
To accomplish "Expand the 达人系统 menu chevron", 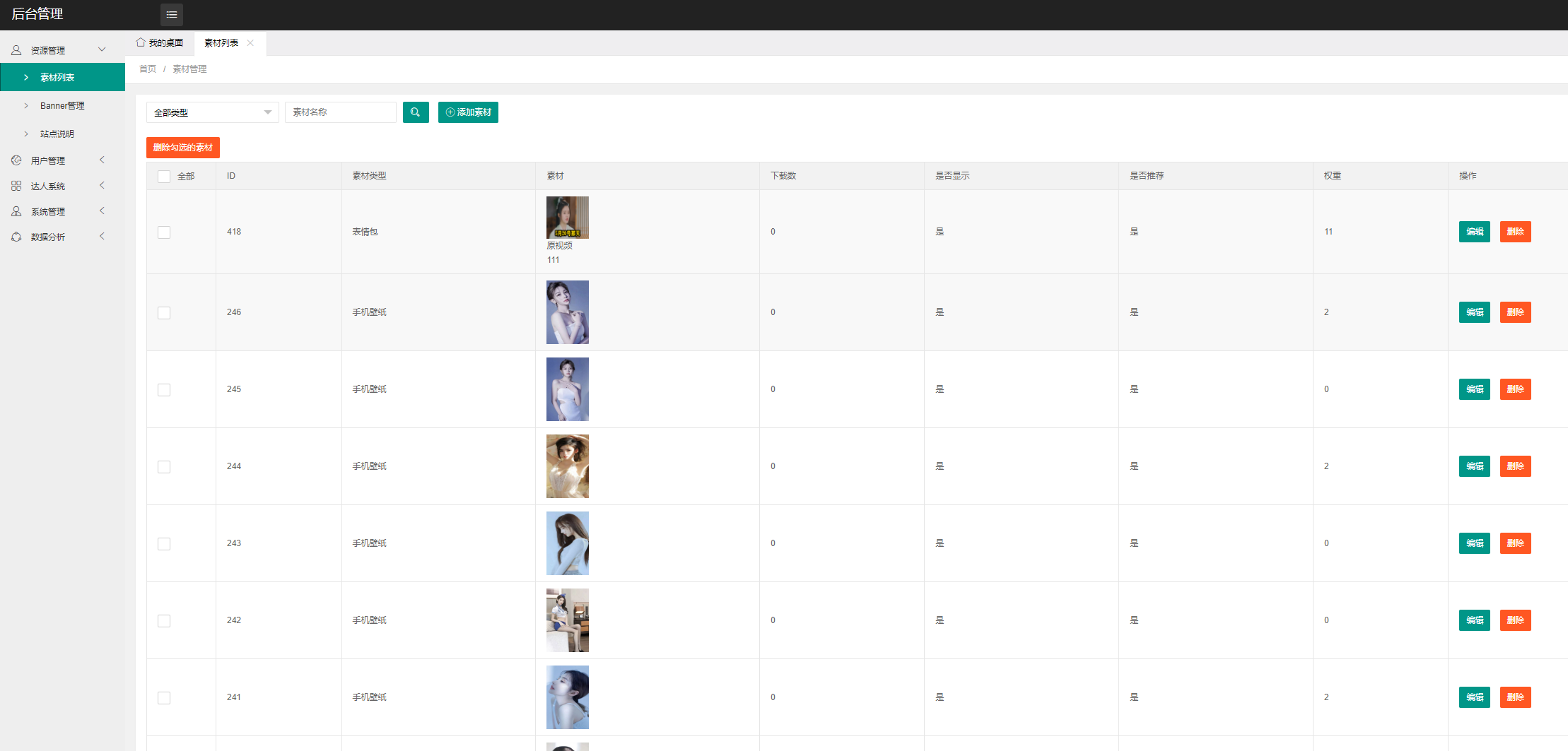I will 102,185.
